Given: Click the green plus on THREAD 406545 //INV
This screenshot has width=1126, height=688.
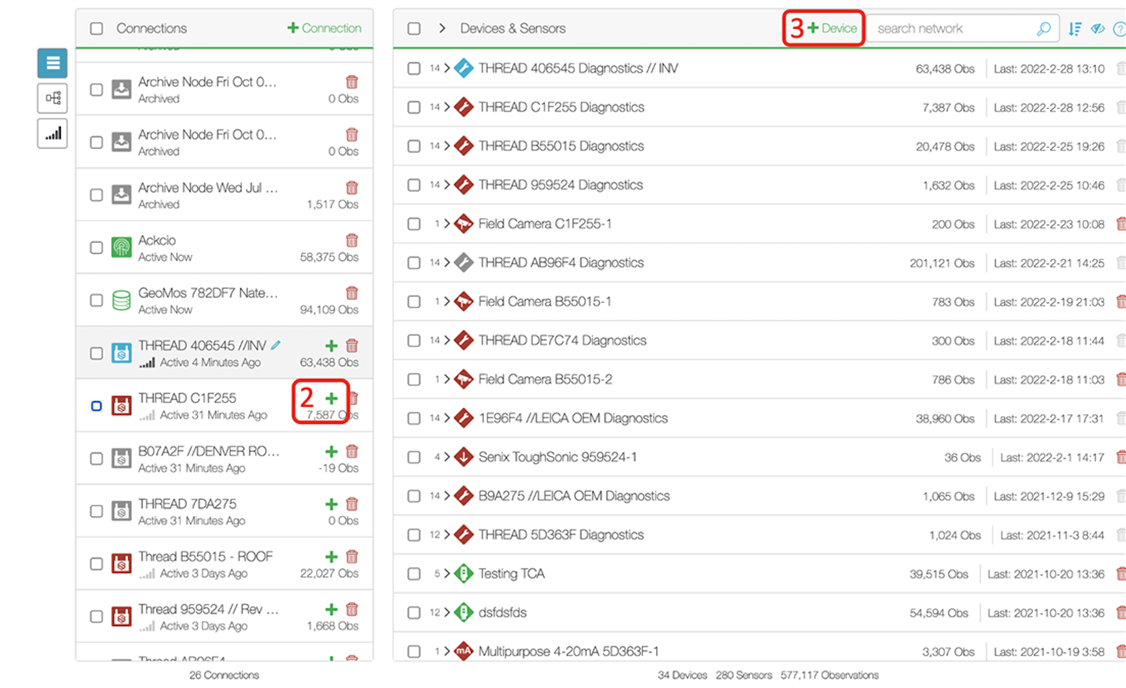Looking at the screenshot, I should [331, 345].
